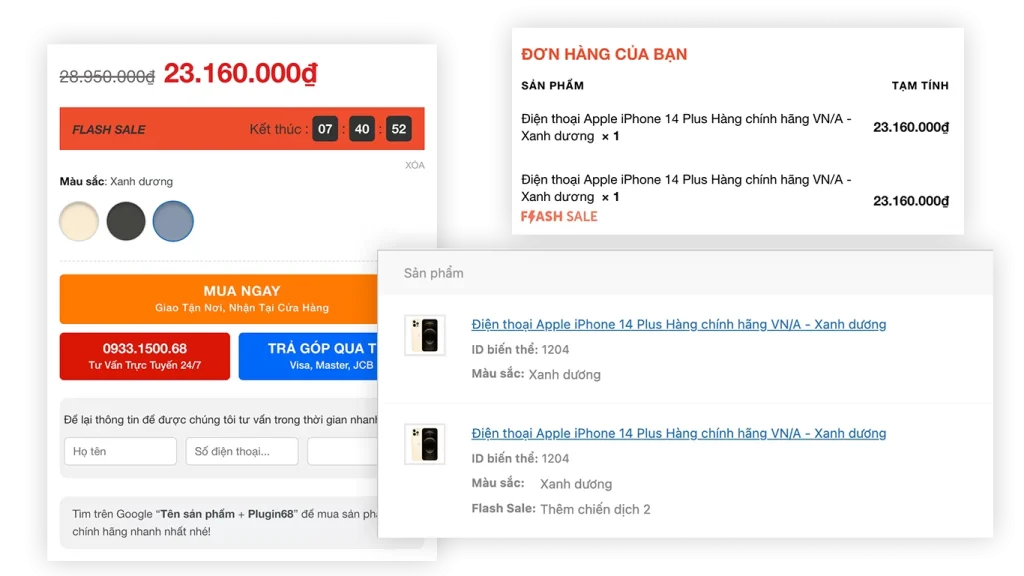Choose the Xanh dương blue color swatch
This screenshot has height=576, width=1024.
[x=173, y=221]
